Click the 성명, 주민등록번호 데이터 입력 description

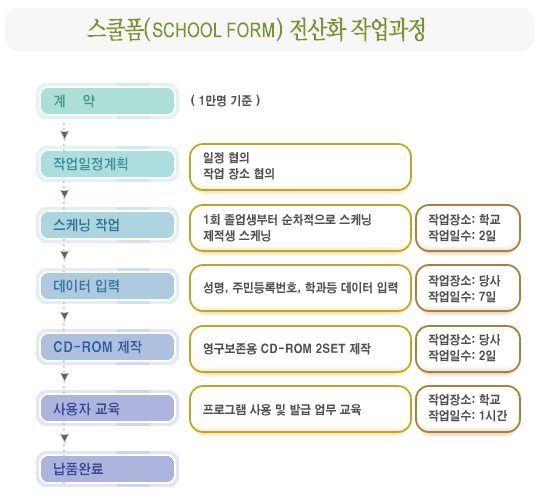point(300,288)
